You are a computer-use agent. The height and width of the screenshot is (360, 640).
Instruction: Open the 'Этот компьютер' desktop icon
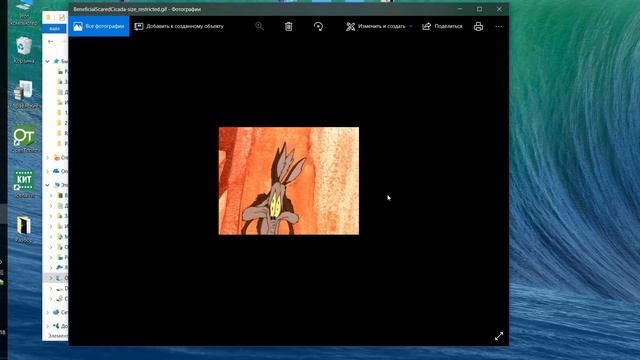click(24, 13)
